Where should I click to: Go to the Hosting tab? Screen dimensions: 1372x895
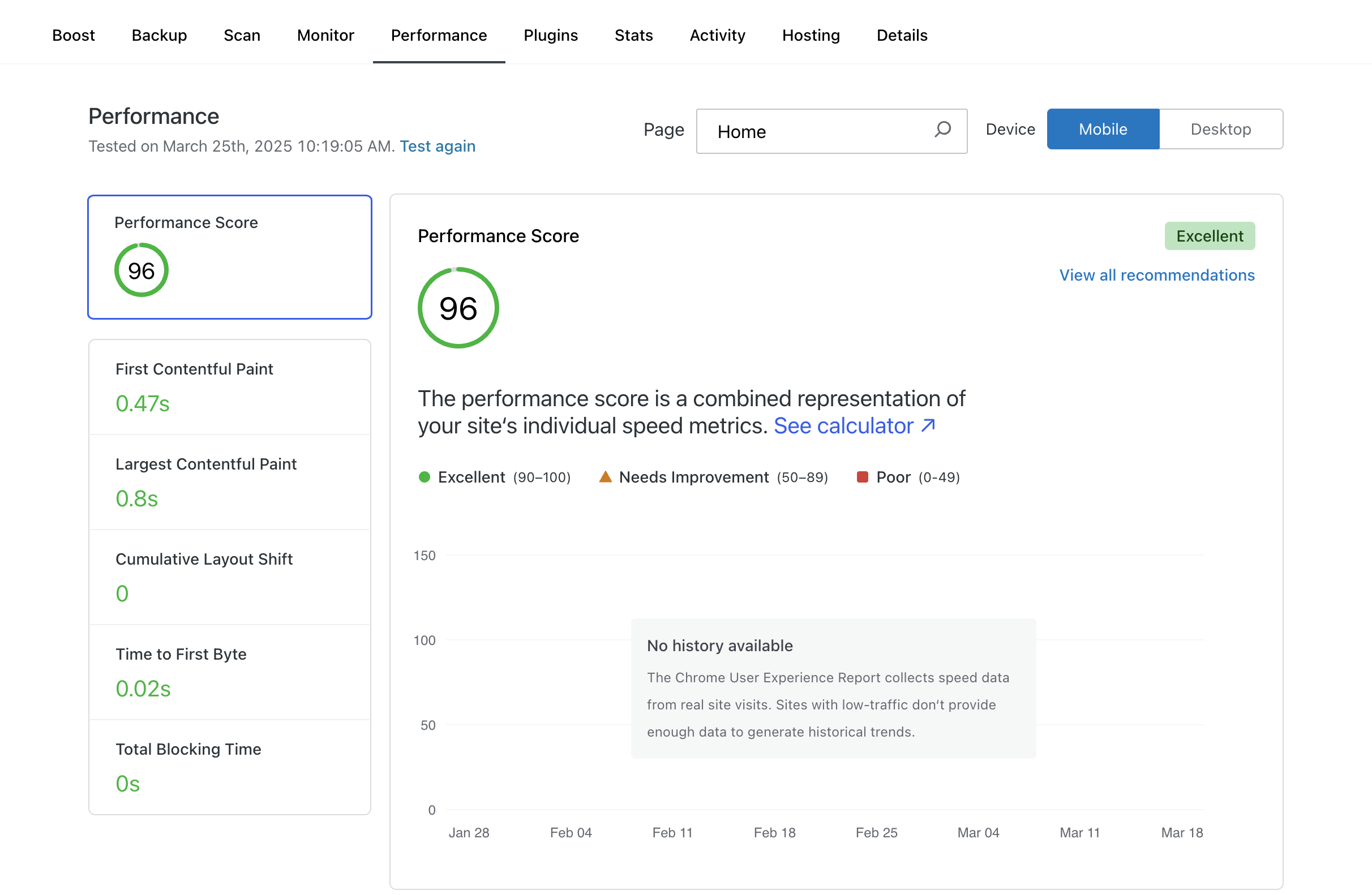[810, 35]
